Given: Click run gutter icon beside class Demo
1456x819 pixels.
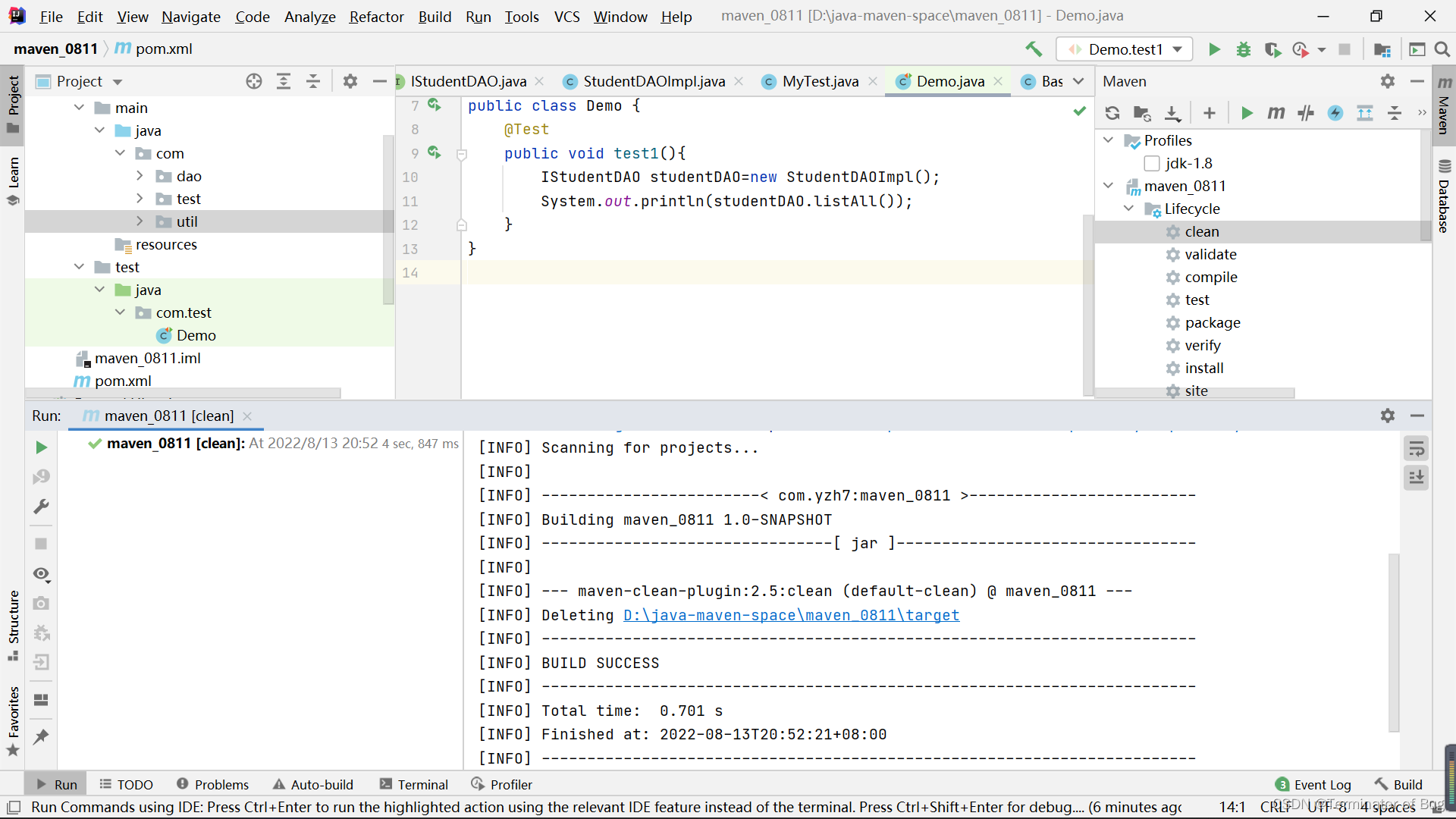Looking at the screenshot, I should [x=434, y=105].
